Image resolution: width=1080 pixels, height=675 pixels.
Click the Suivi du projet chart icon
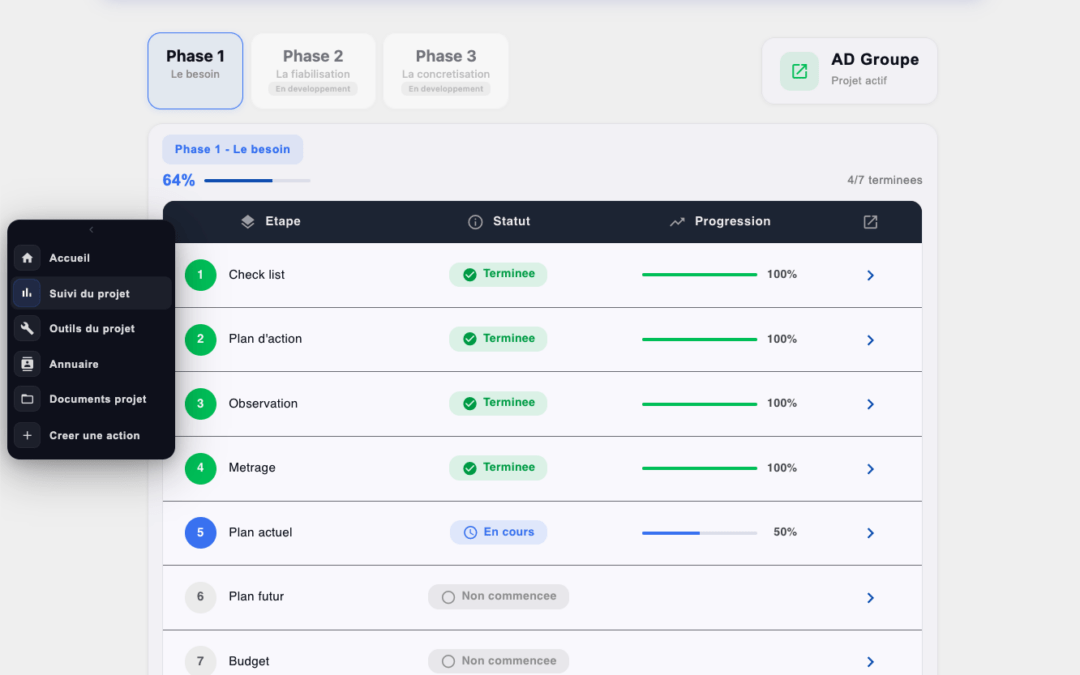tap(27, 293)
